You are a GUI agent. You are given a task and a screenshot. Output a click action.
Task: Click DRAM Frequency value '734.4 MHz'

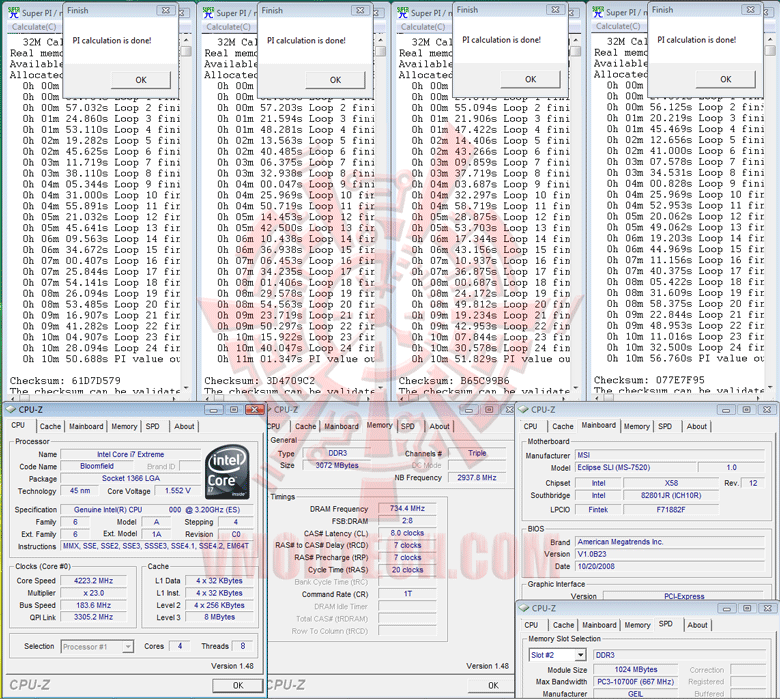tap(407, 508)
